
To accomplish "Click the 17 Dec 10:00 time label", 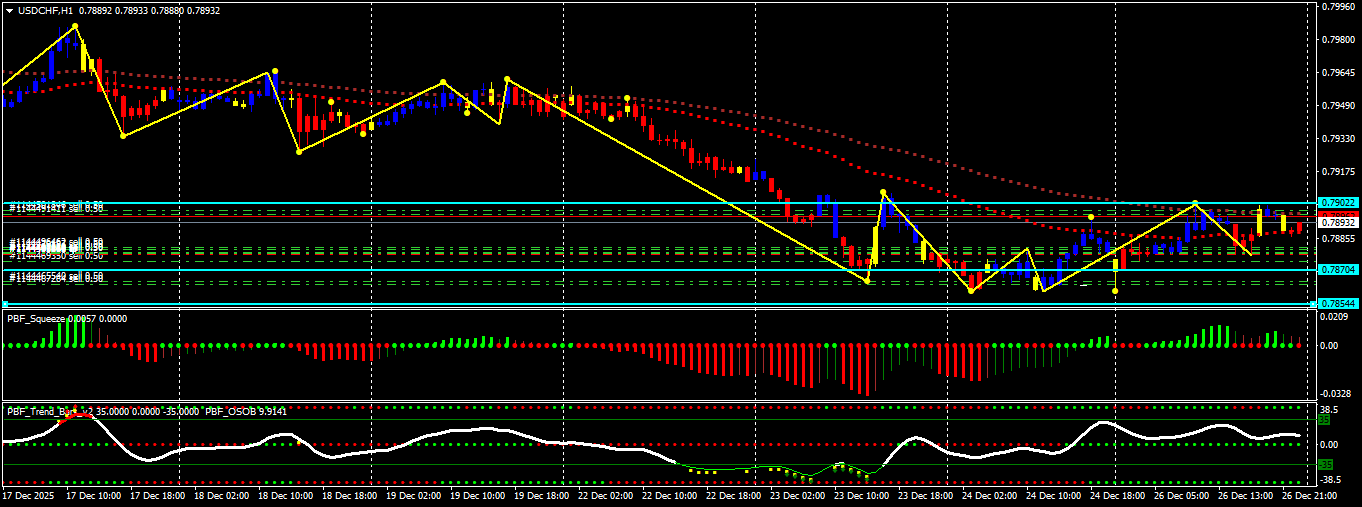I will [94, 495].
